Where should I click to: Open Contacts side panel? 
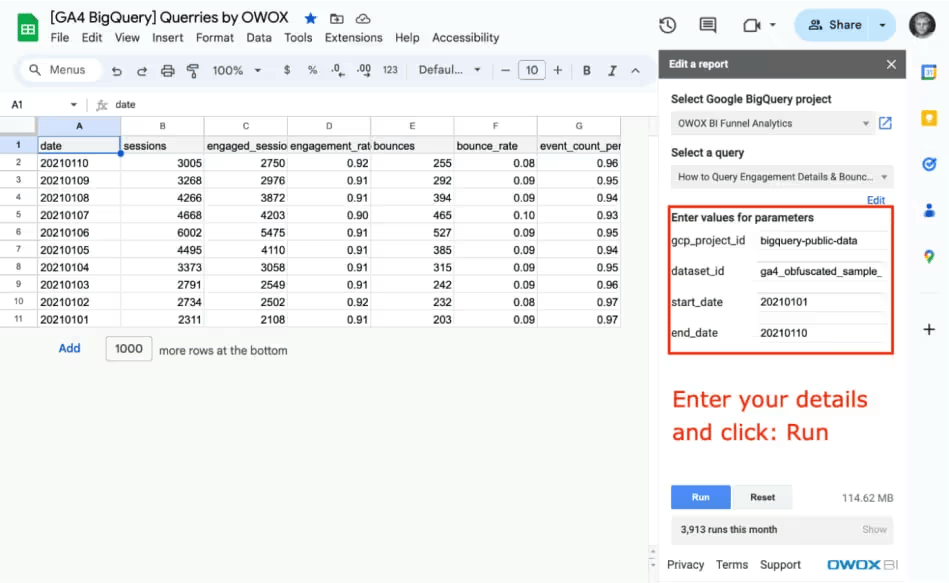929,210
